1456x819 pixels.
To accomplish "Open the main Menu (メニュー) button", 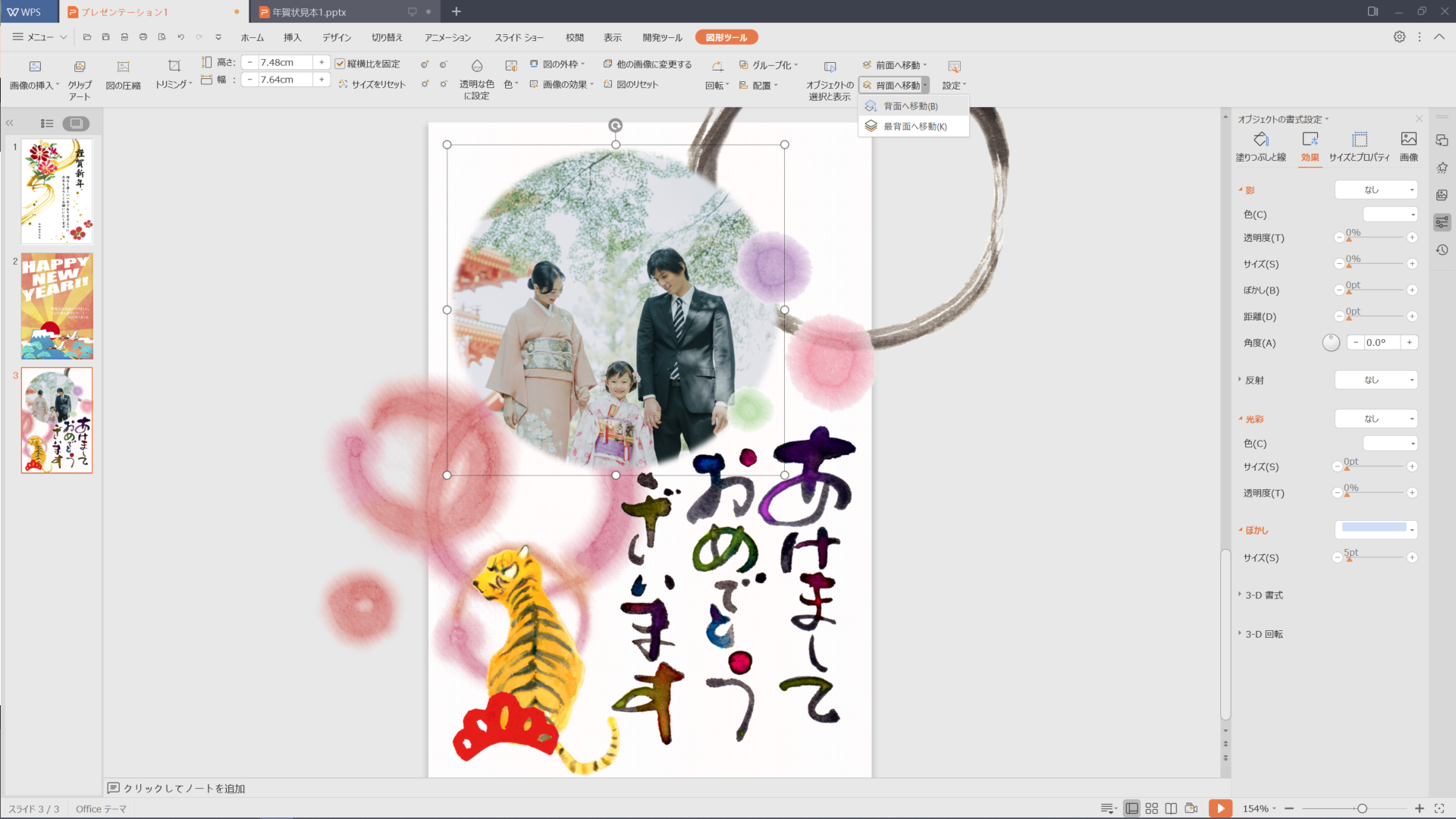I will (x=39, y=37).
